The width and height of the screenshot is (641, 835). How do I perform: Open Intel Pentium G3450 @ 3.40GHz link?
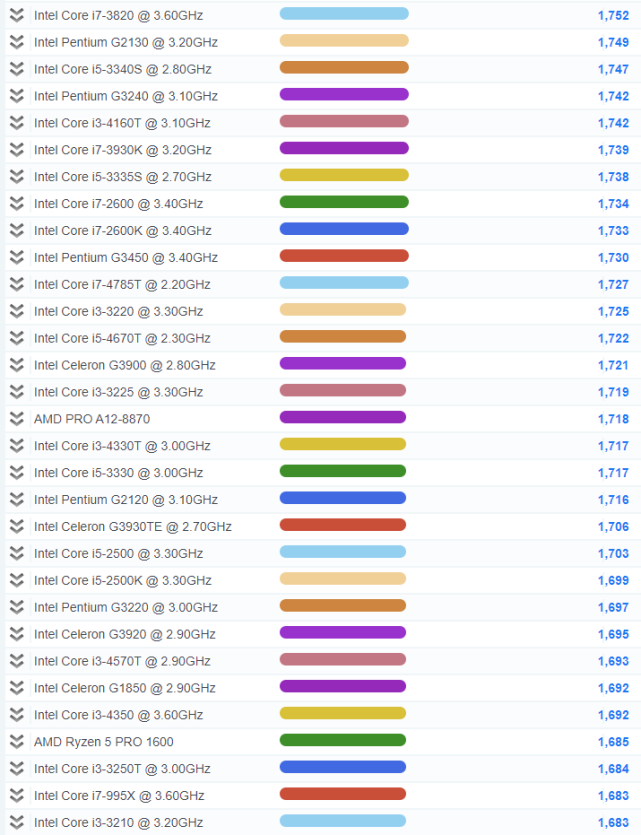(126, 258)
